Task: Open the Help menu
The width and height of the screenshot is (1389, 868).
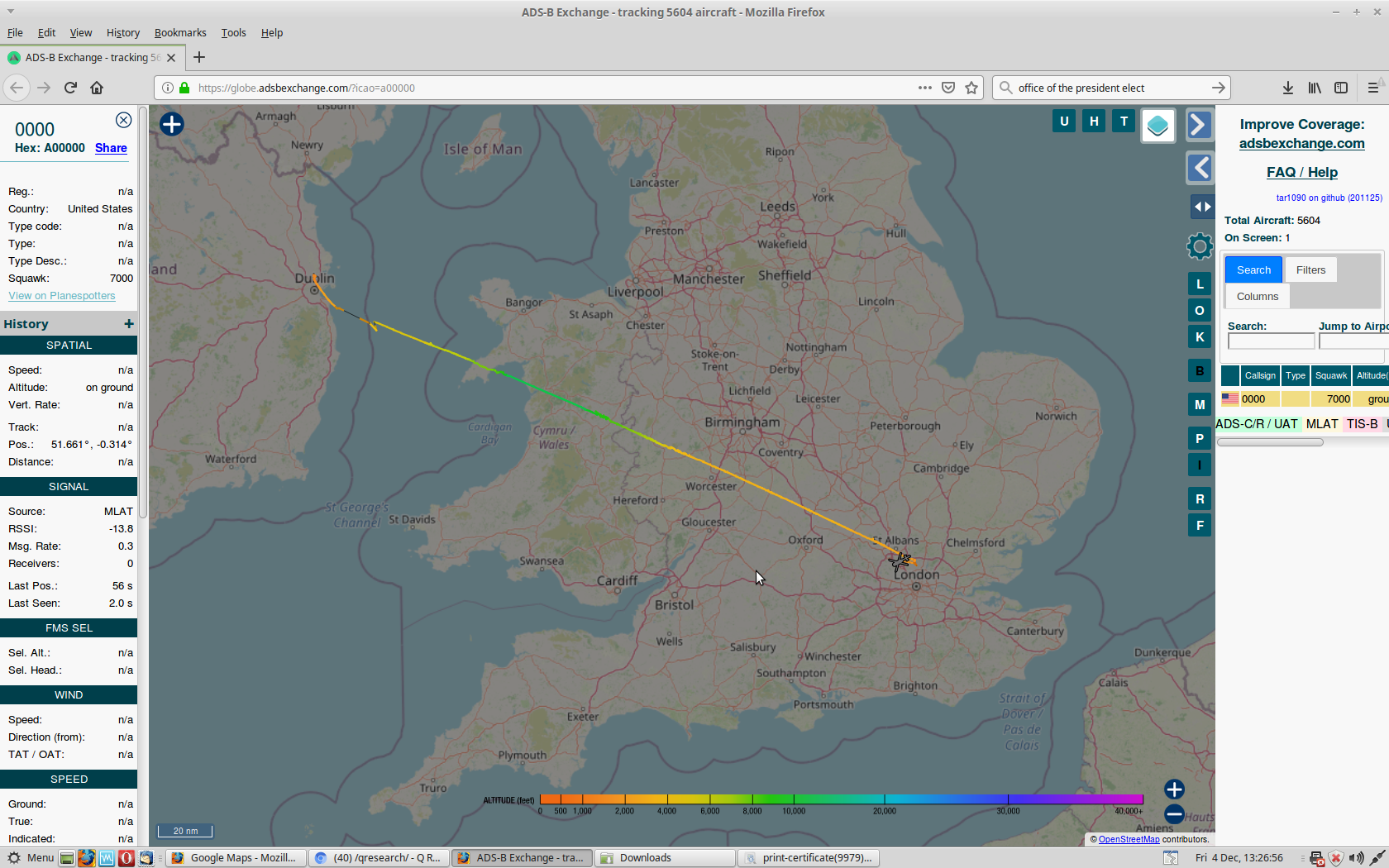Action: 272,32
